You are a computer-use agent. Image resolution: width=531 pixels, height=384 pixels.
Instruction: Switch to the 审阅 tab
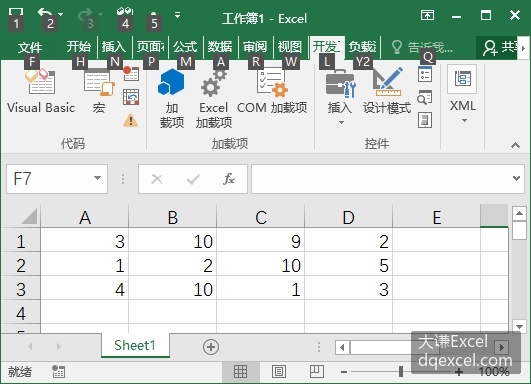[255, 47]
